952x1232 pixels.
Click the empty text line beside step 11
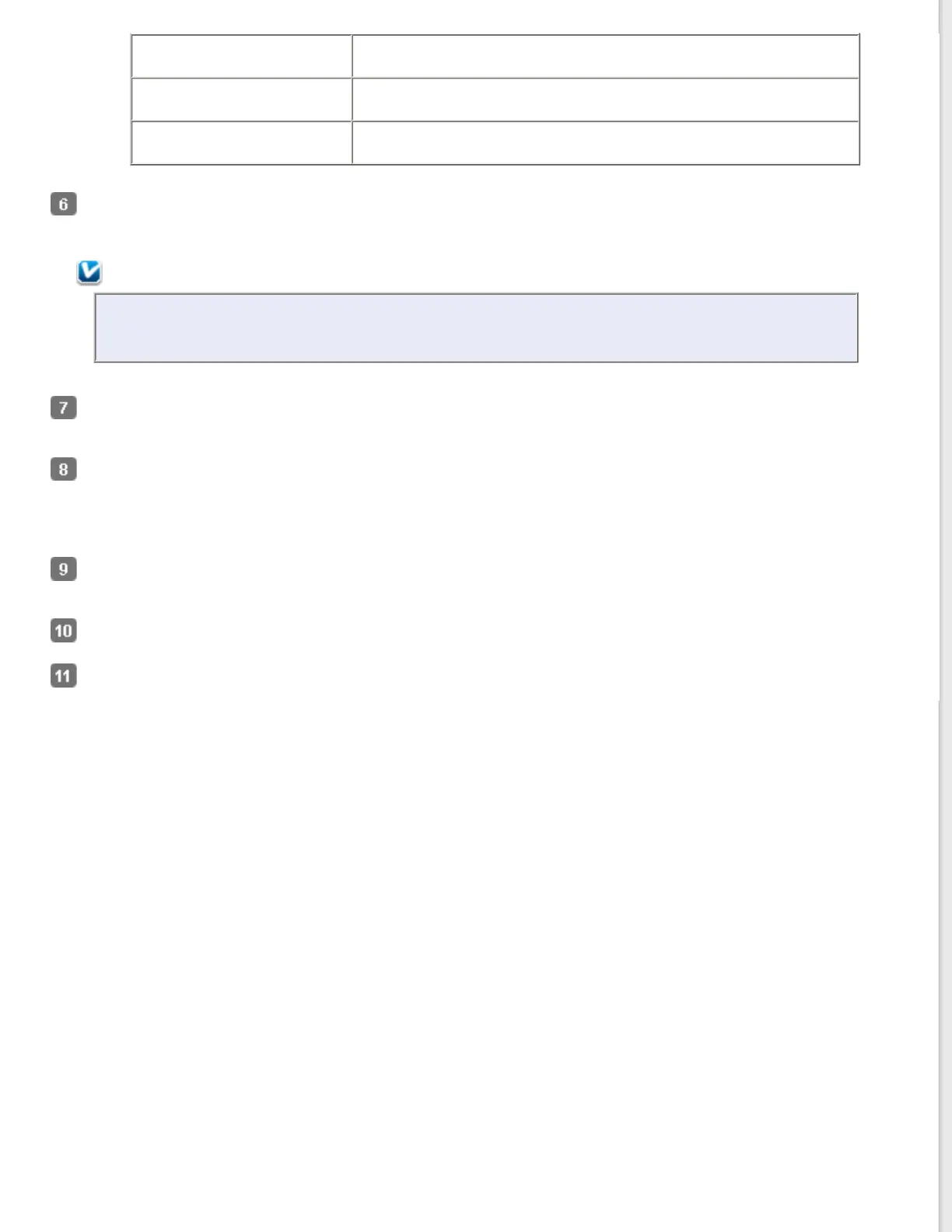coord(467,677)
